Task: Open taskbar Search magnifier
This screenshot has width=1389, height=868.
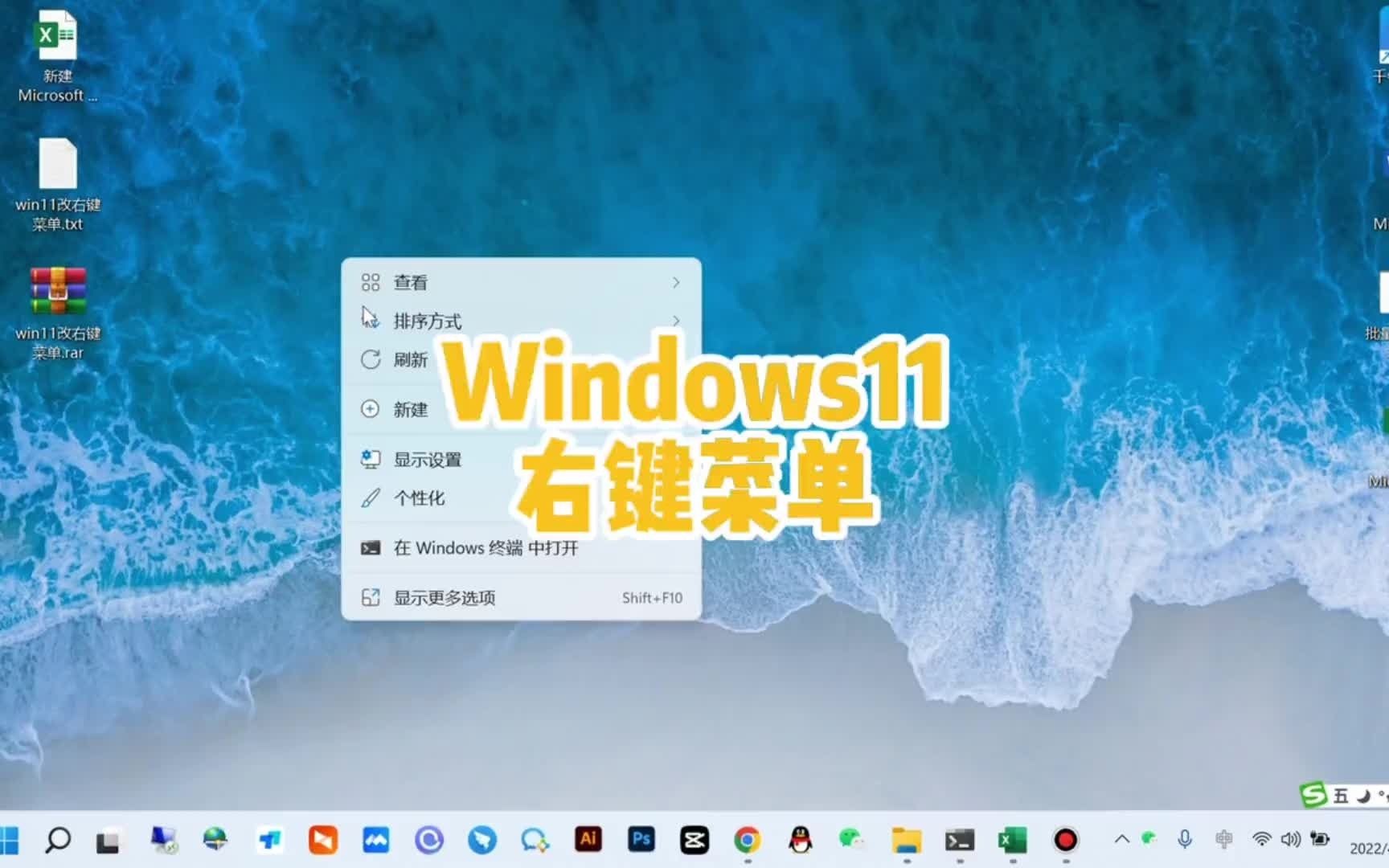Action: point(58,841)
